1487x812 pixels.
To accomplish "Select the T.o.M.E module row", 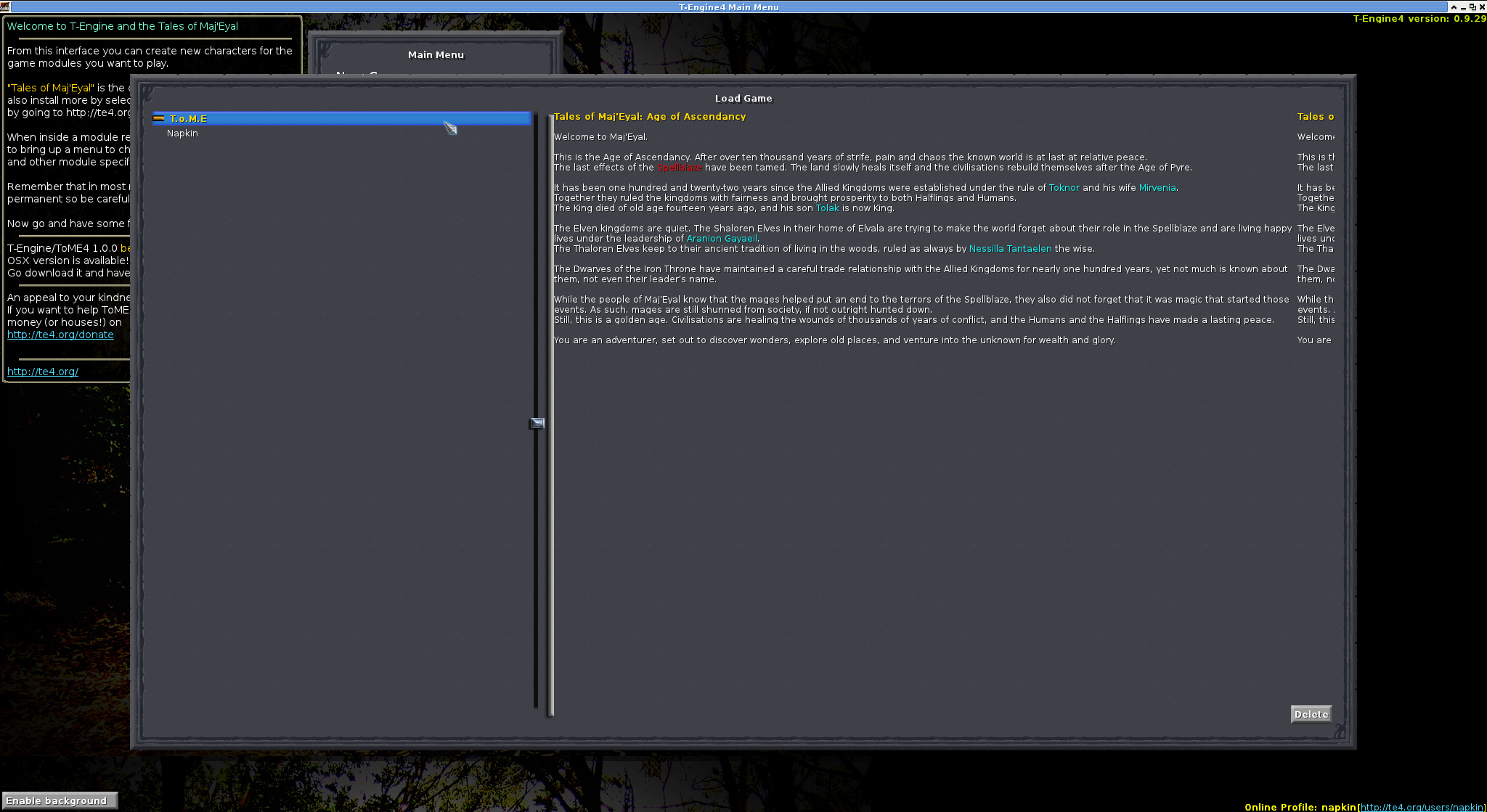I will pos(341,118).
